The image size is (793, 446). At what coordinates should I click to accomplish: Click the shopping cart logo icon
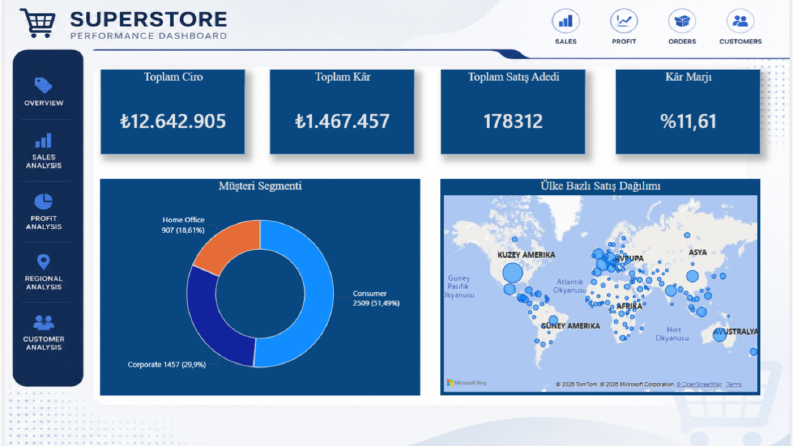coord(38,23)
